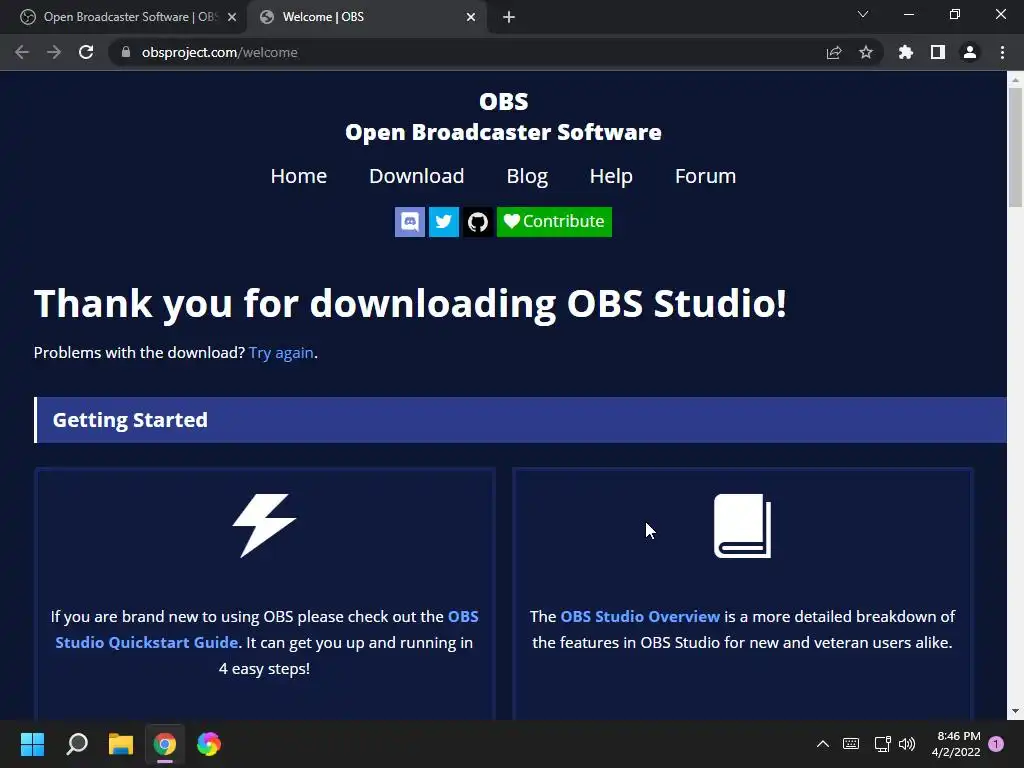
Task: Click the book overview icon
Action: (x=743, y=526)
